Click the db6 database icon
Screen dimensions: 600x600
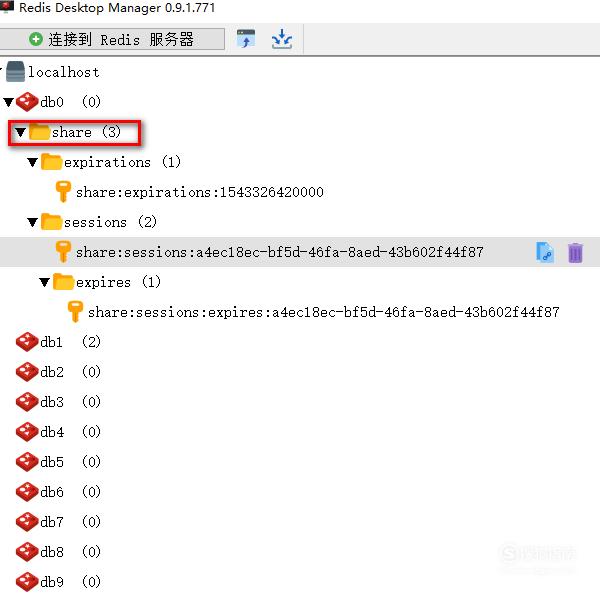click(27, 492)
